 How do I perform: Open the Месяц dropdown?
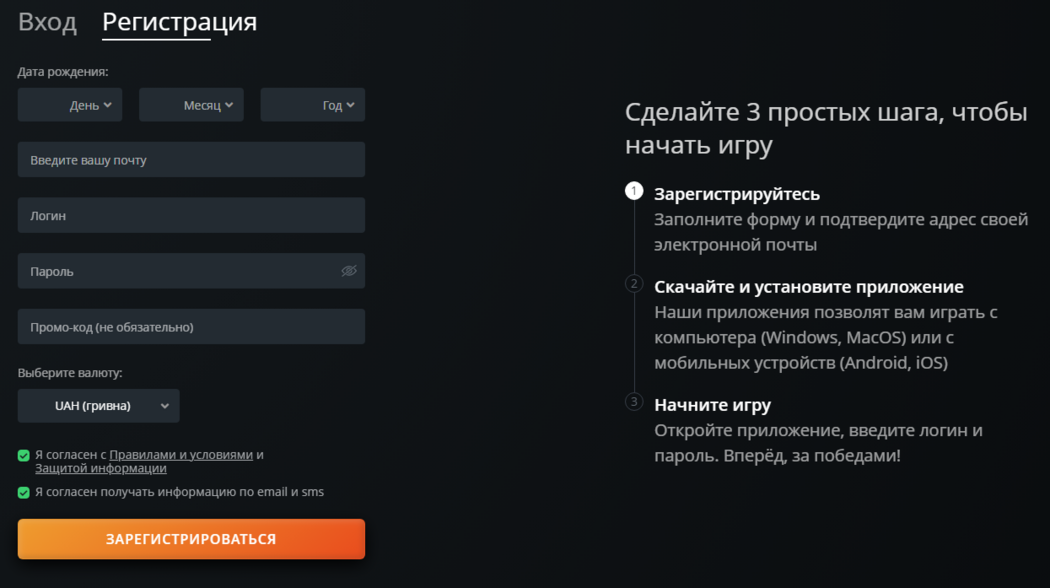(x=191, y=104)
